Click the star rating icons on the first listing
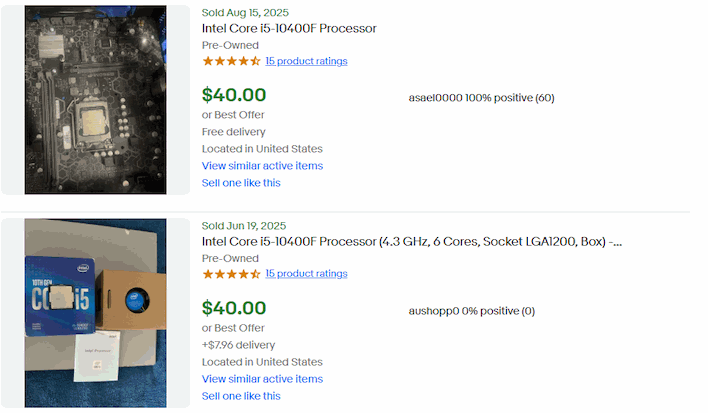The image size is (708, 413). coord(231,61)
